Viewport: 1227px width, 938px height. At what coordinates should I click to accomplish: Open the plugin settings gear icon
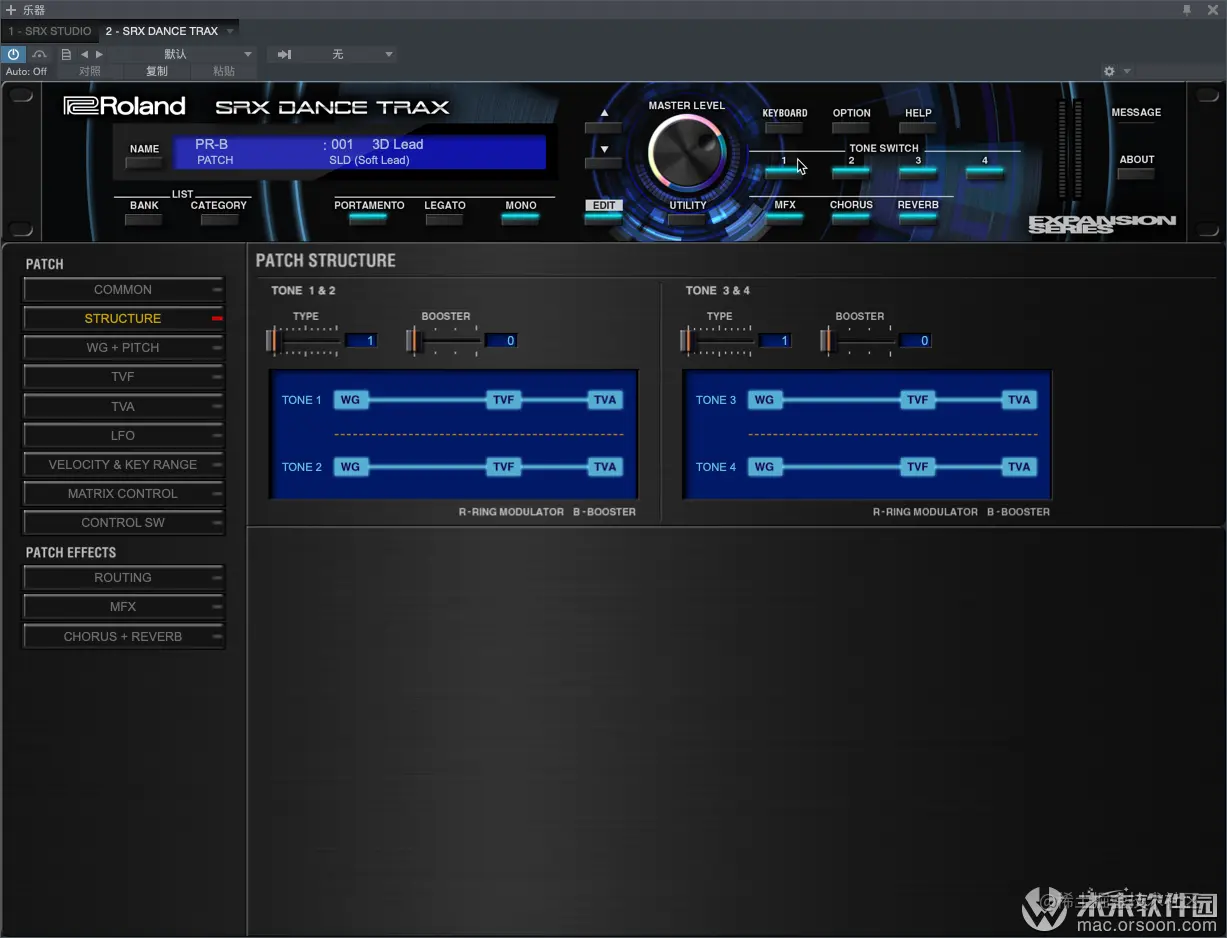(1109, 71)
